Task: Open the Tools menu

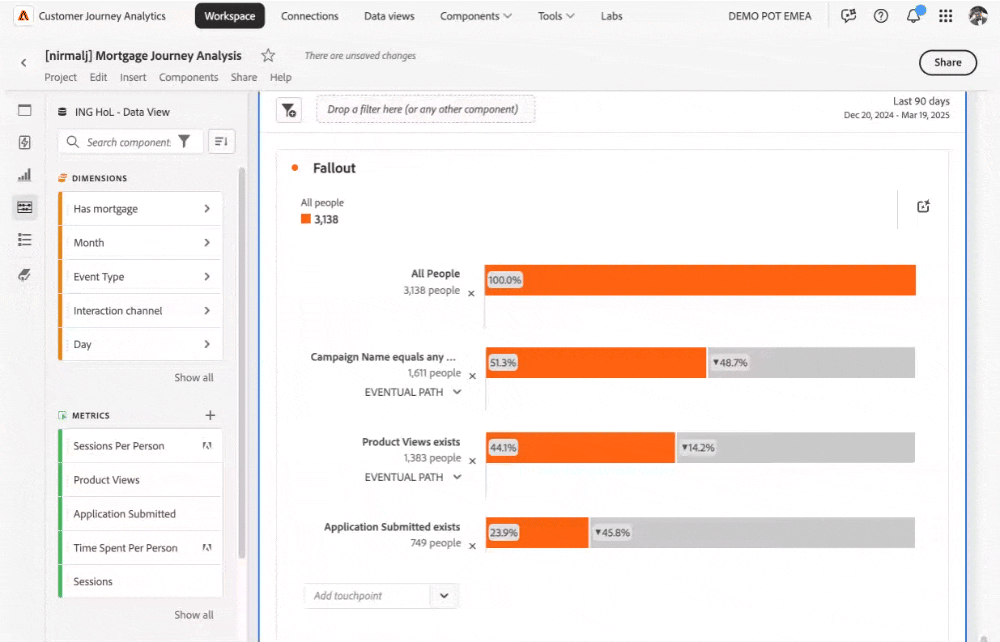Action: point(555,16)
